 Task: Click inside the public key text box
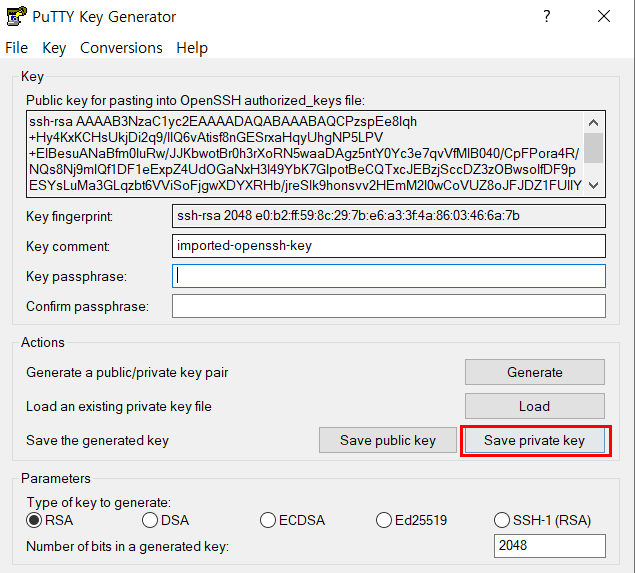305,154
